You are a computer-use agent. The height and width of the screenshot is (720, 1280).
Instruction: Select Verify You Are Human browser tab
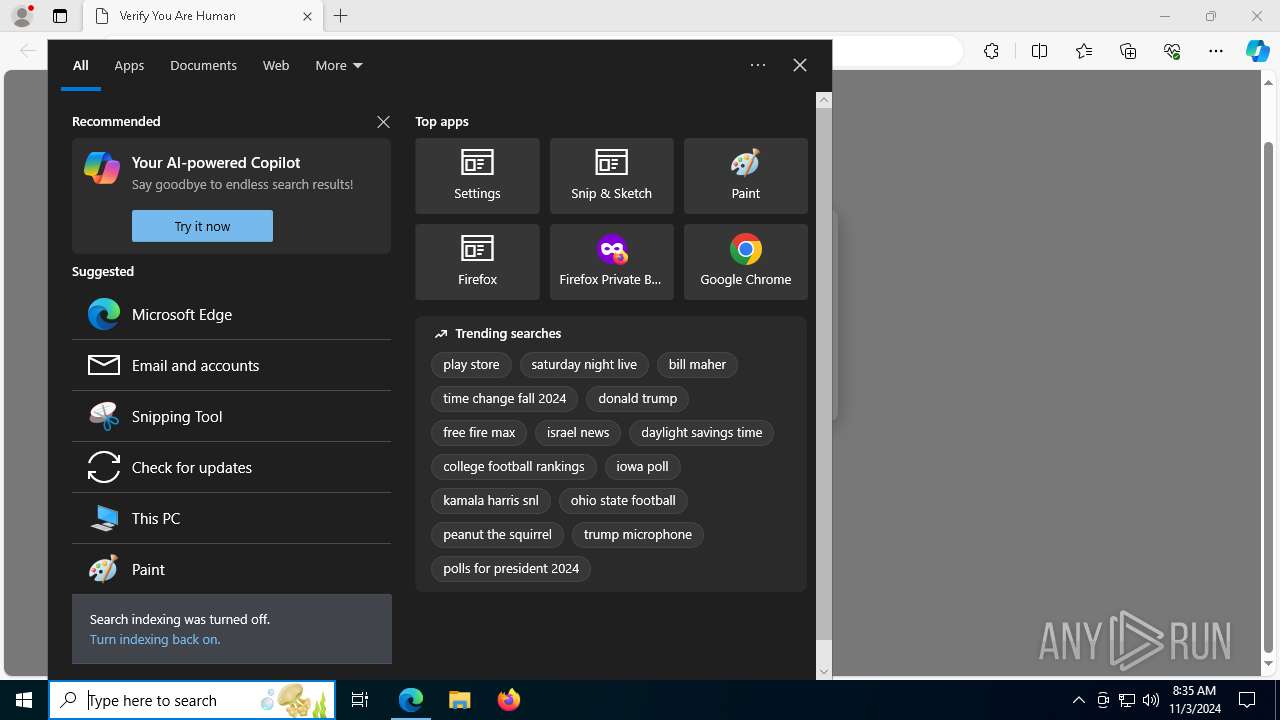pos(203,16)
